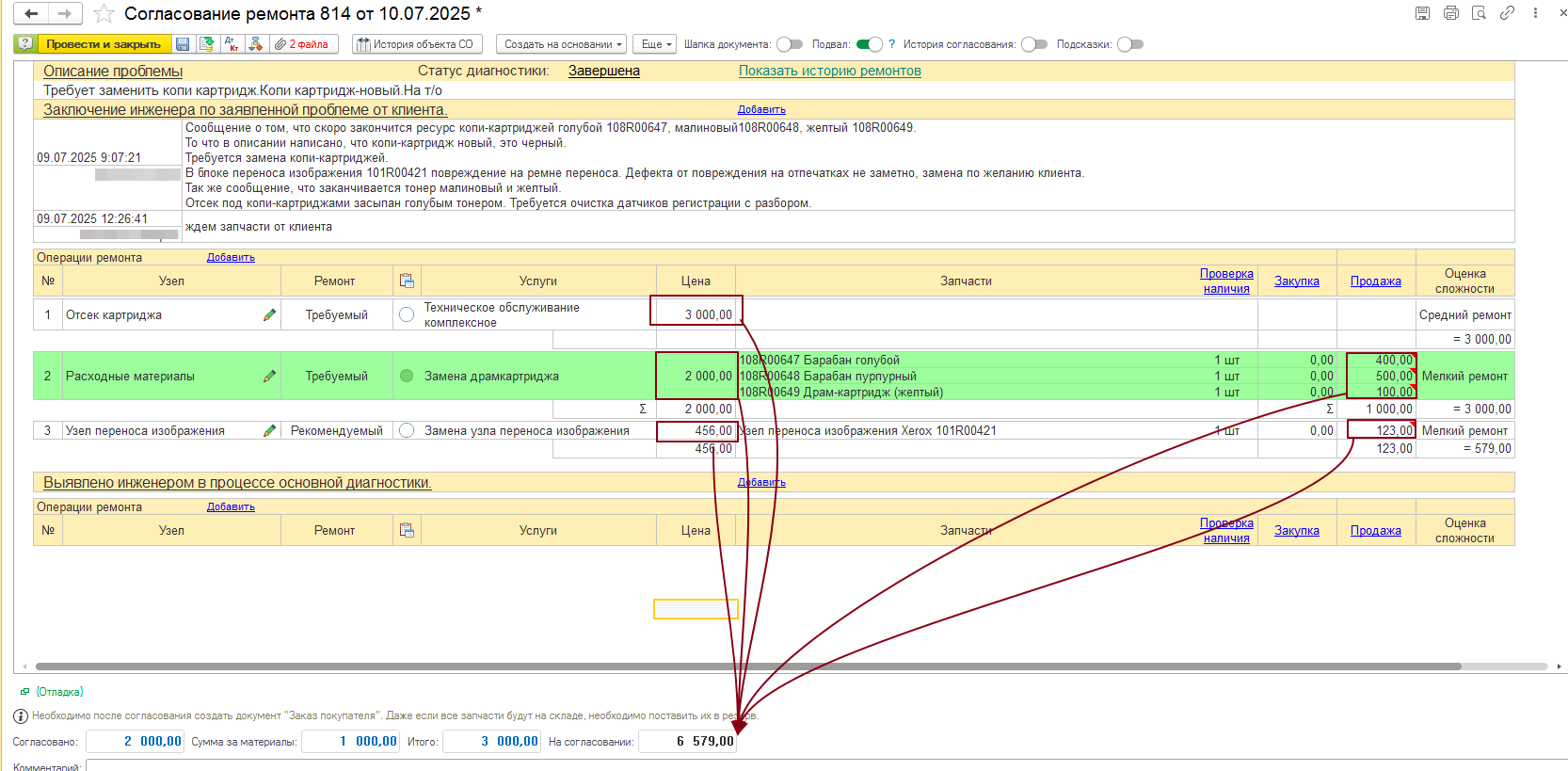Toggle green radio for 'Замена драмкартриджа'
Image resolution: width=1568 pixels, height=771 pixels.
pos(407,377)
